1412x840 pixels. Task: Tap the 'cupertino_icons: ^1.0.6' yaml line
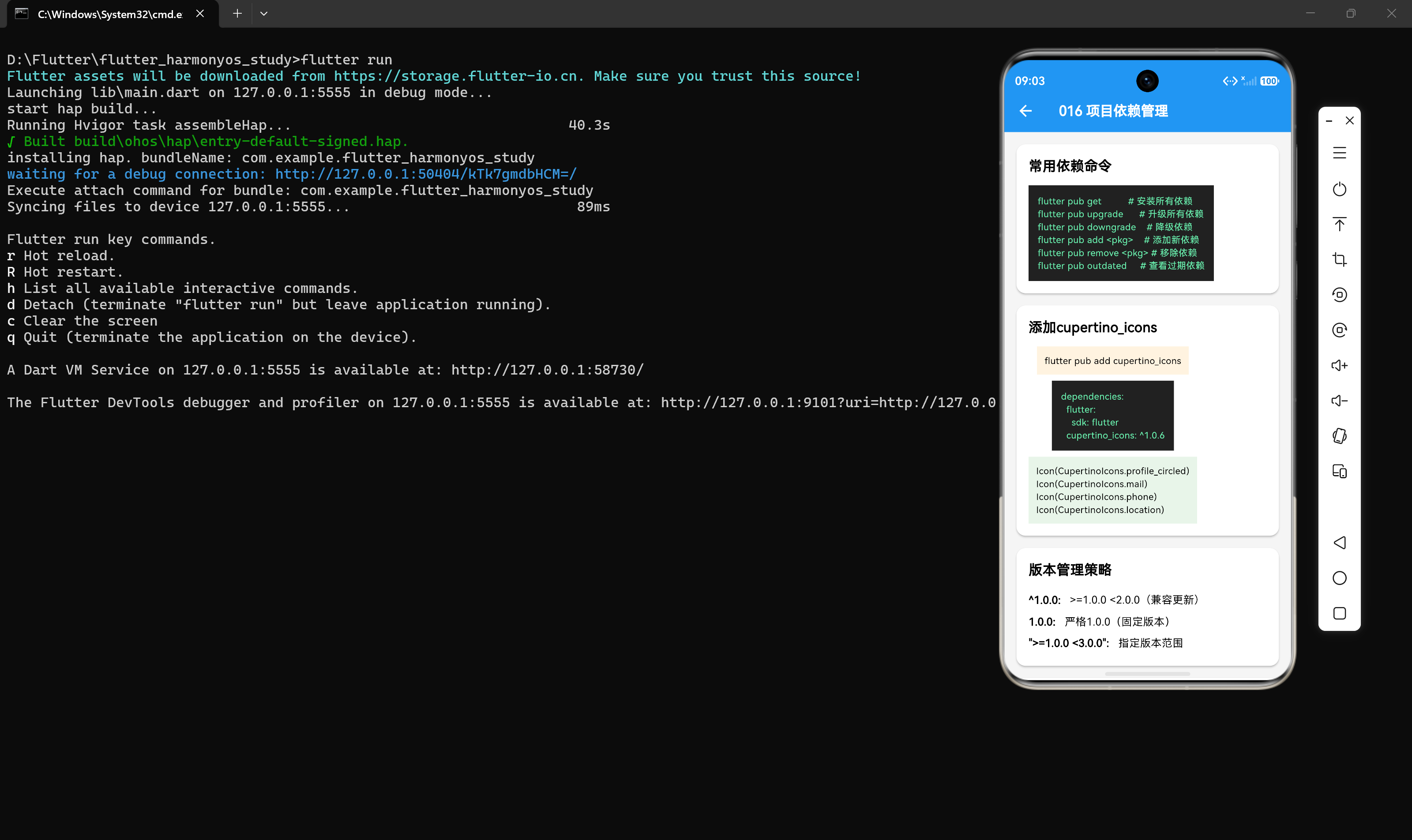tap(1115, 435)
